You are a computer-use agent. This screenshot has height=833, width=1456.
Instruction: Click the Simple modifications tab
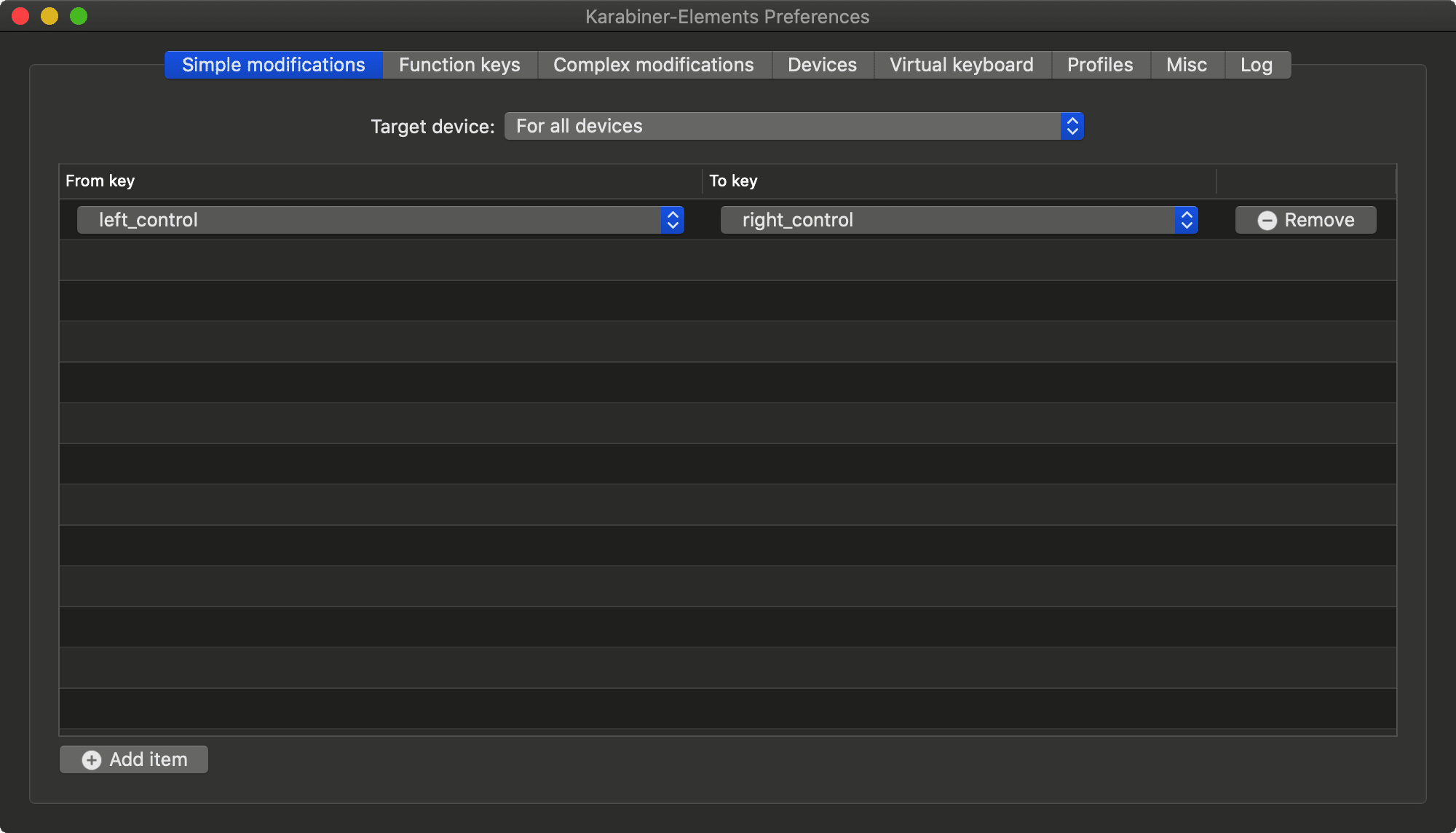(273, 65)
